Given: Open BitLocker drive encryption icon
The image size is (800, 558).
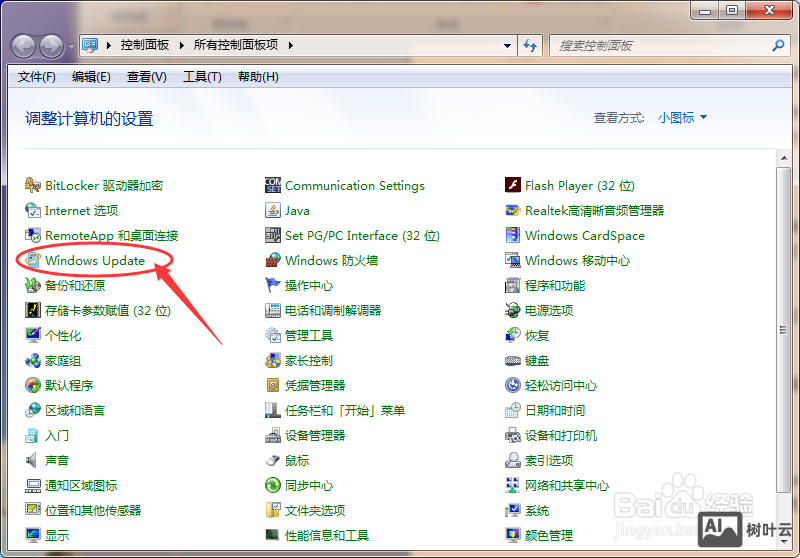Looking at the screenshot, I should pyautogui.click(x=33, y=185).
